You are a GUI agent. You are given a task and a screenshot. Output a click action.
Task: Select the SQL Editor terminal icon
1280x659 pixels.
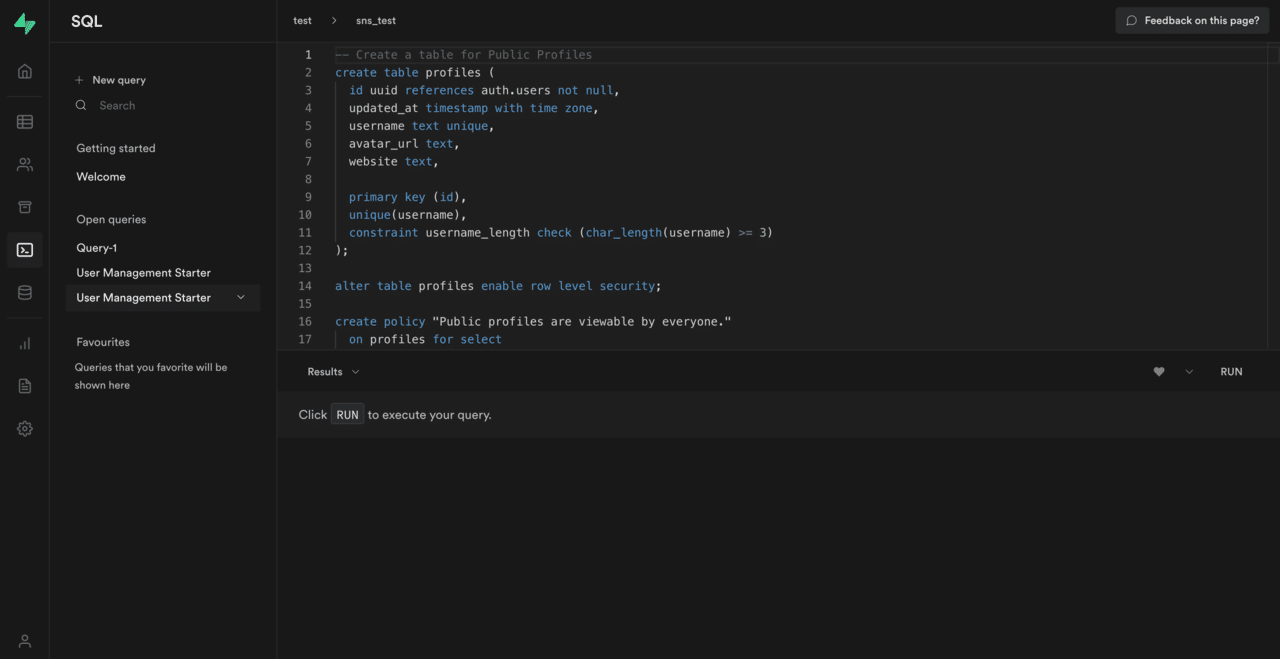(25, 250)
